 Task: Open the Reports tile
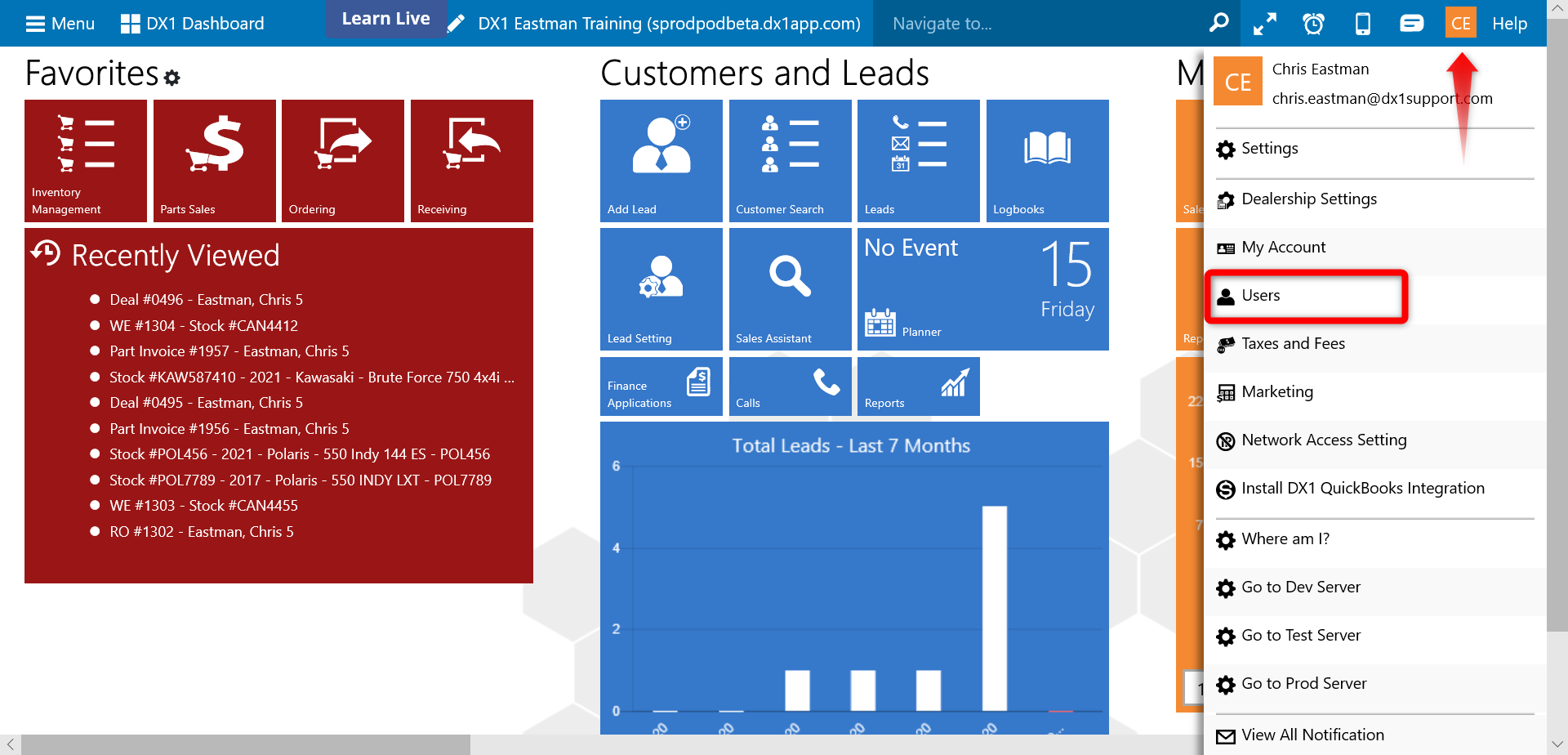click(919, 386)
